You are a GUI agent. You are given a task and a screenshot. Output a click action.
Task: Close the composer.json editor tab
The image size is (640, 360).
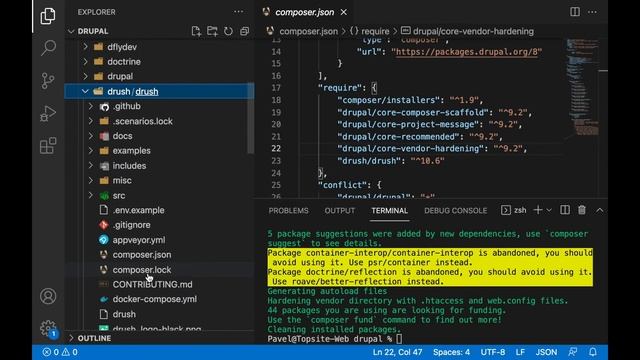[x=344, y=12]
